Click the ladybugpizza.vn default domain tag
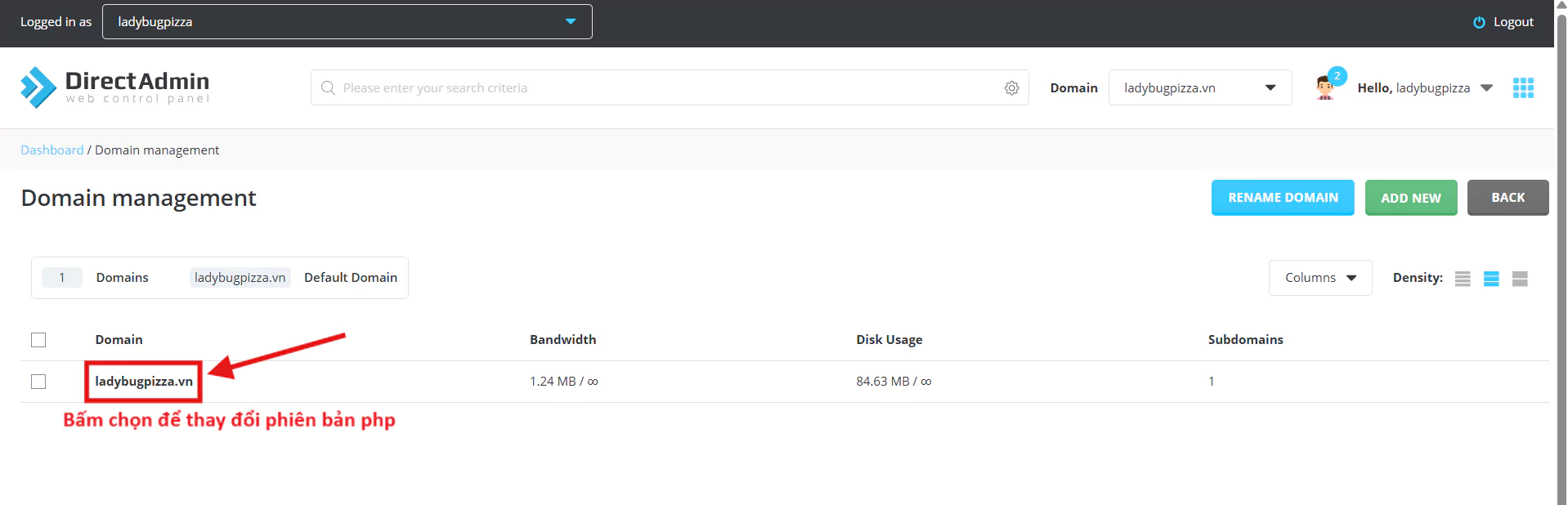 (240, 278)
